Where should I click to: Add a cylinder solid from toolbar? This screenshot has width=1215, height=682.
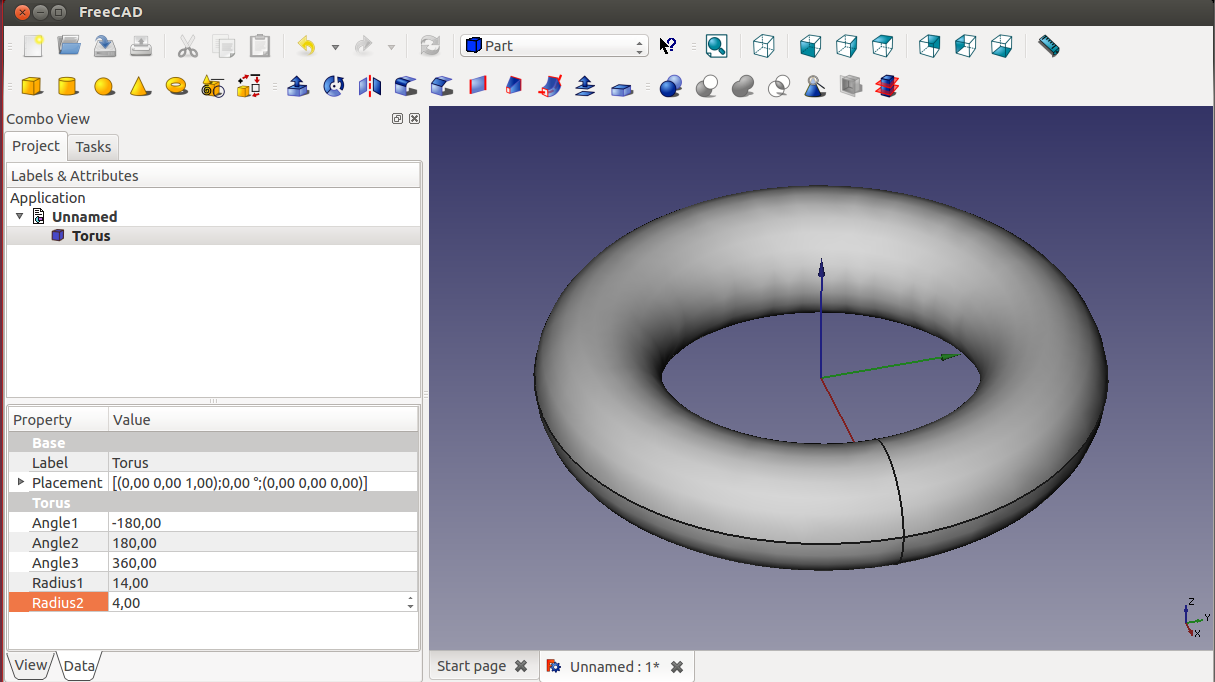click(x=67, y=87)
